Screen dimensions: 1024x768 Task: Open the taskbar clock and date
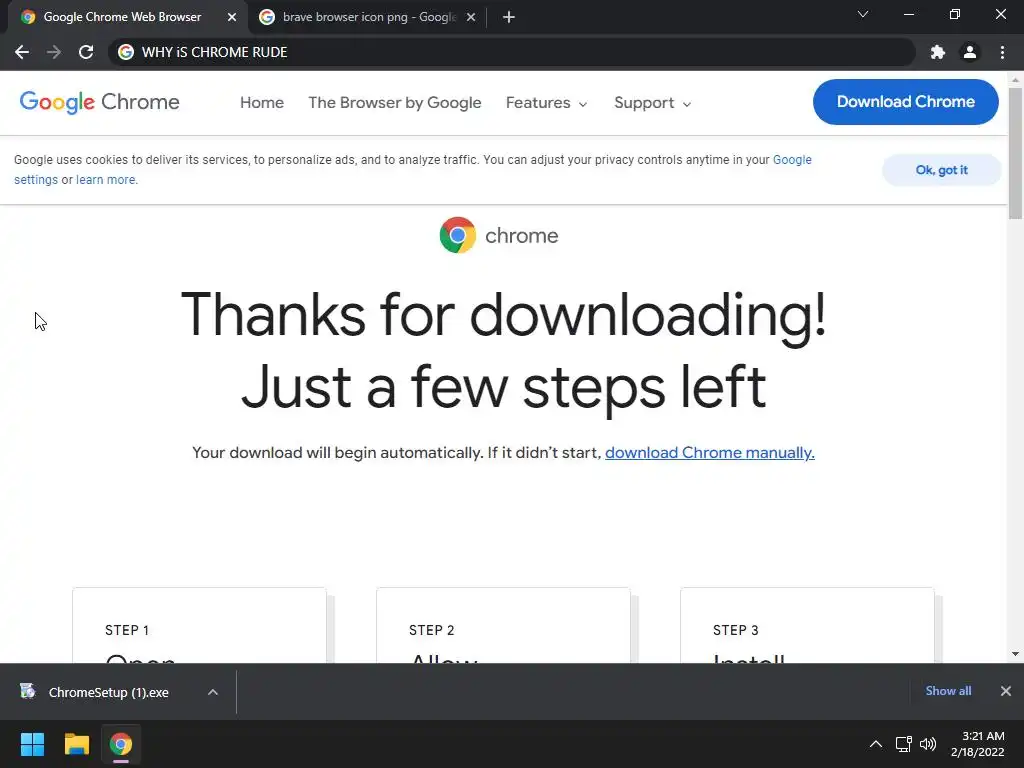(977, 744)
